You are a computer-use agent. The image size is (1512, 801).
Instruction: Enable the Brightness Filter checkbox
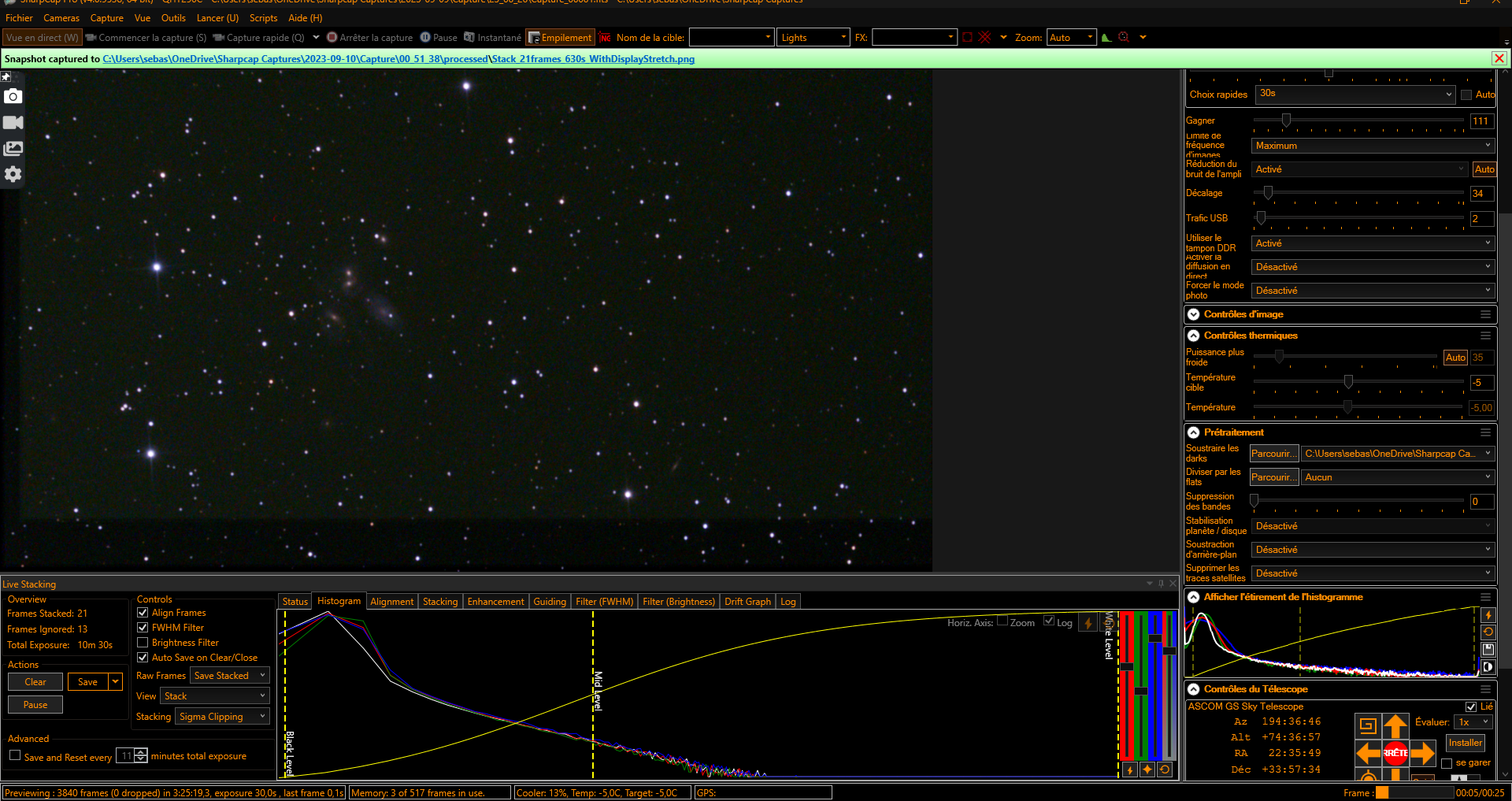coord(143,642)
